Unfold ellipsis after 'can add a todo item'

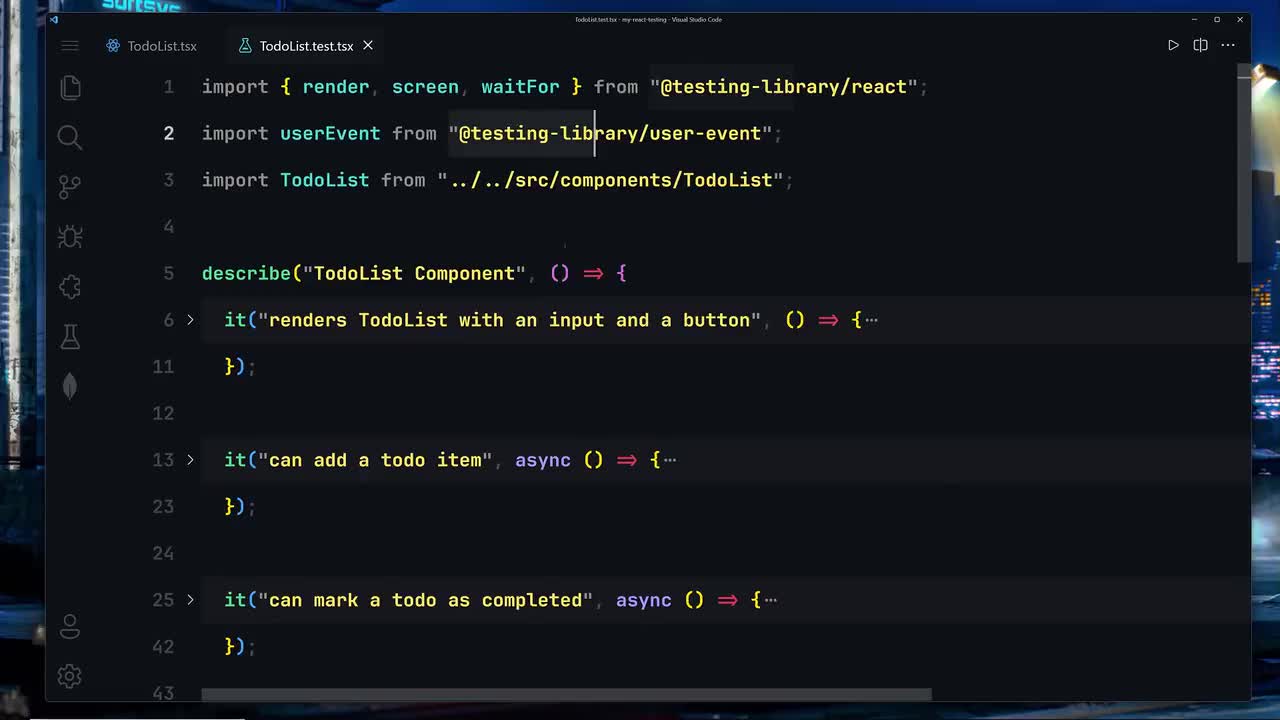pyautogui.click(x=670, y=460)
